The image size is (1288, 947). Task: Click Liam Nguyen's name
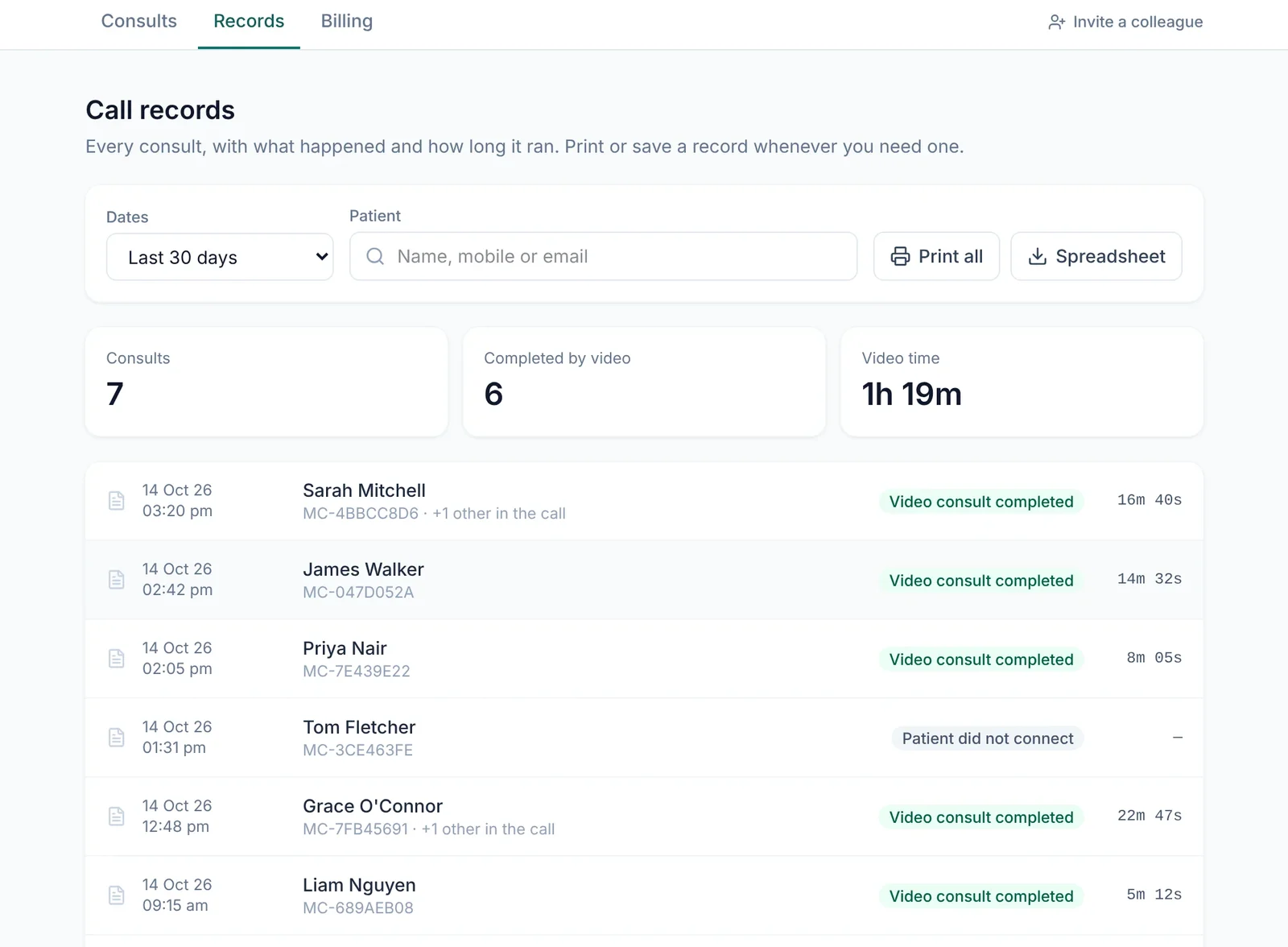point(359,885)
